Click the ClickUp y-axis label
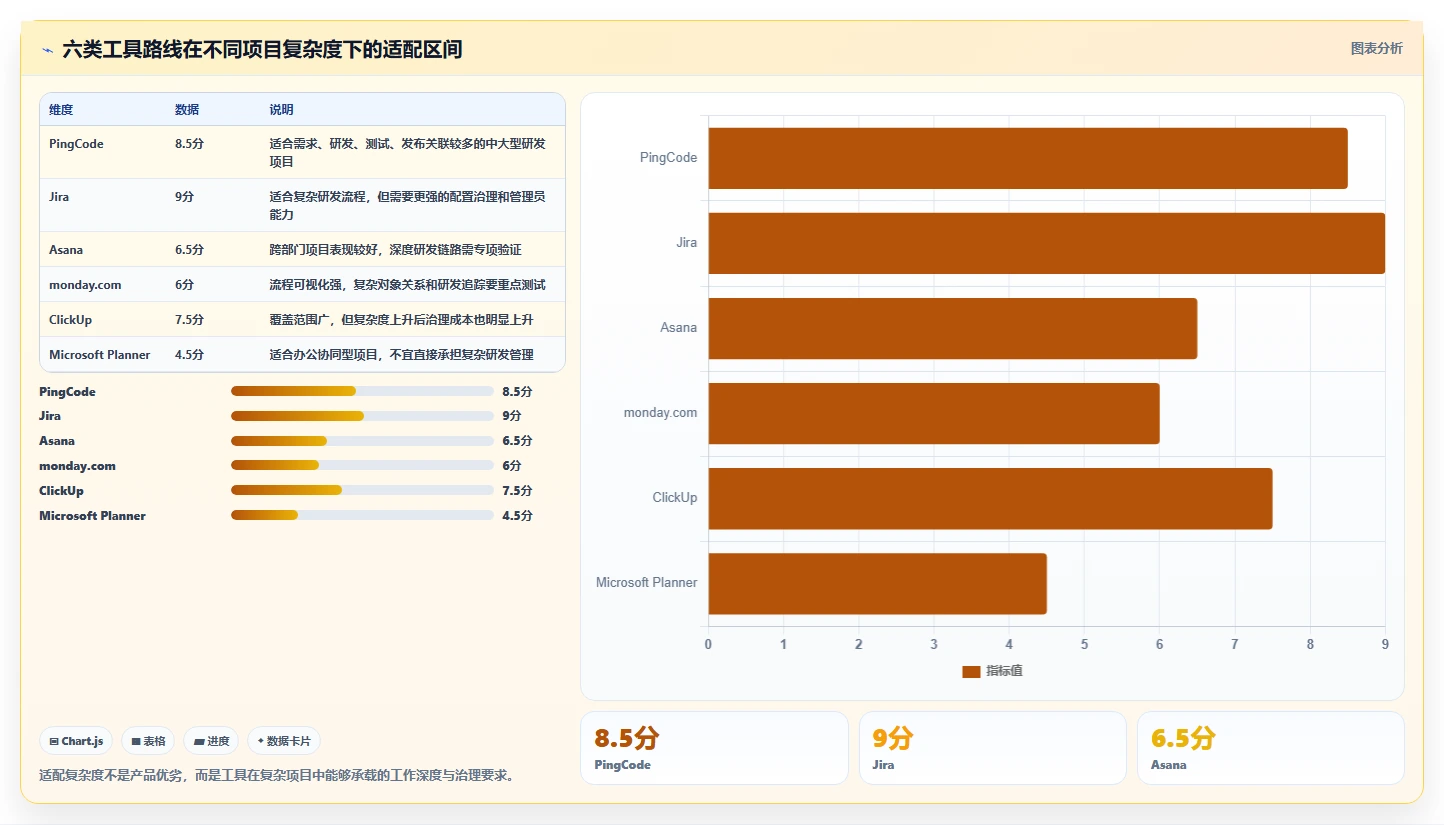Viewport: 1444px width, 825px height. 675,498
